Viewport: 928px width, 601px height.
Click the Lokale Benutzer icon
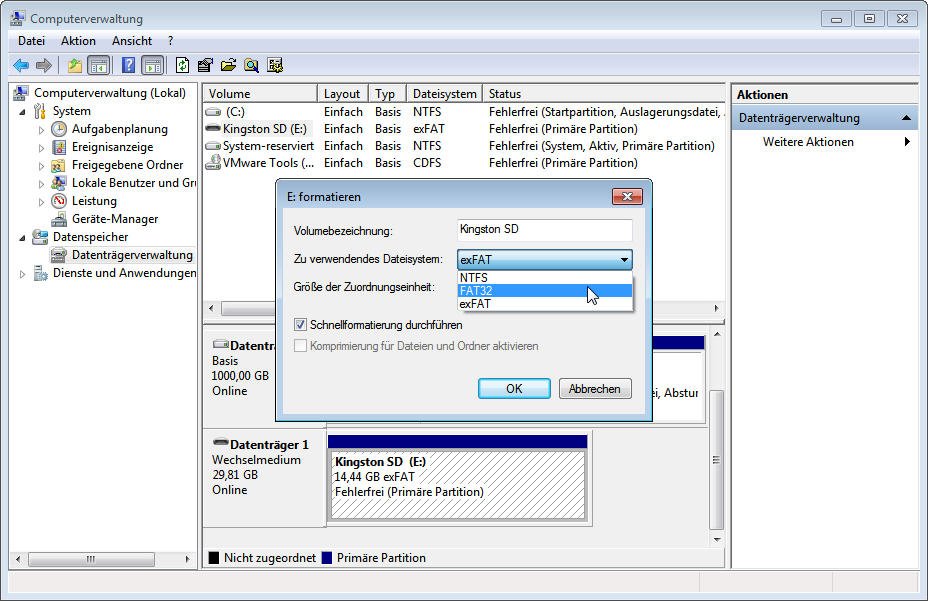[59, 183]
